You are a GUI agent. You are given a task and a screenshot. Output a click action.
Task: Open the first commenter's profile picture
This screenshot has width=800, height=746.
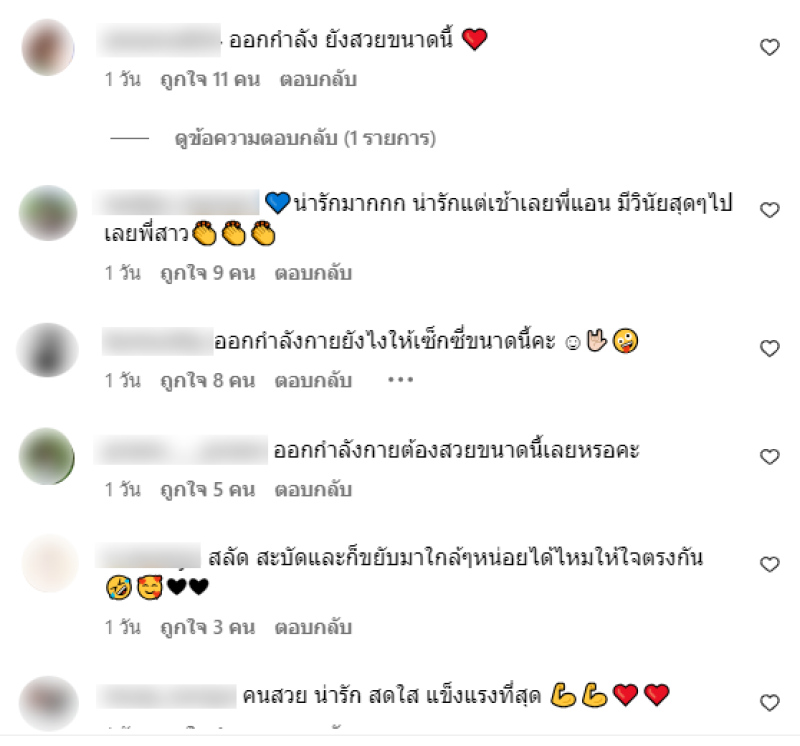coord(48,47)
